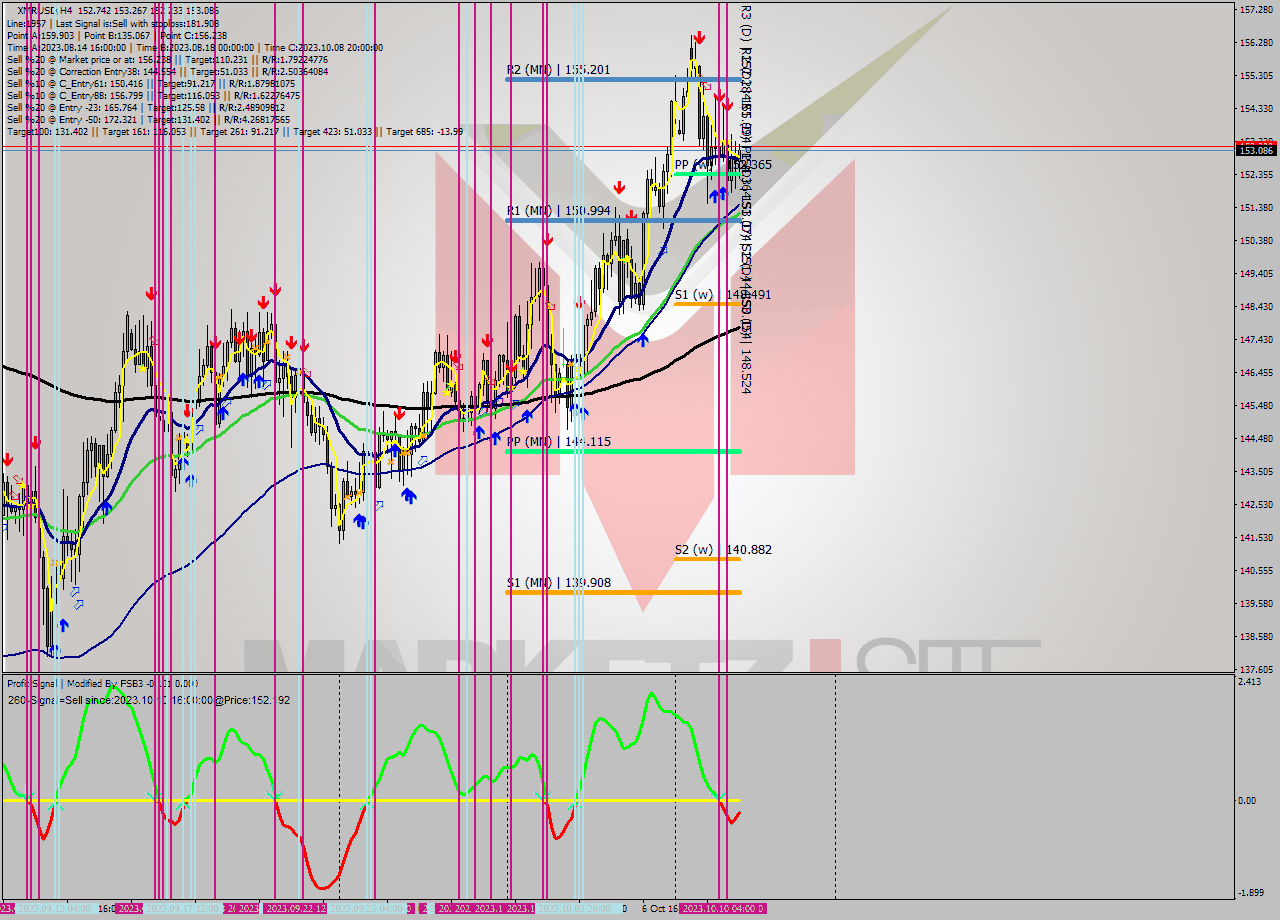
Task: Click the 156.280 price axis value
Action: click(1255, 43)
